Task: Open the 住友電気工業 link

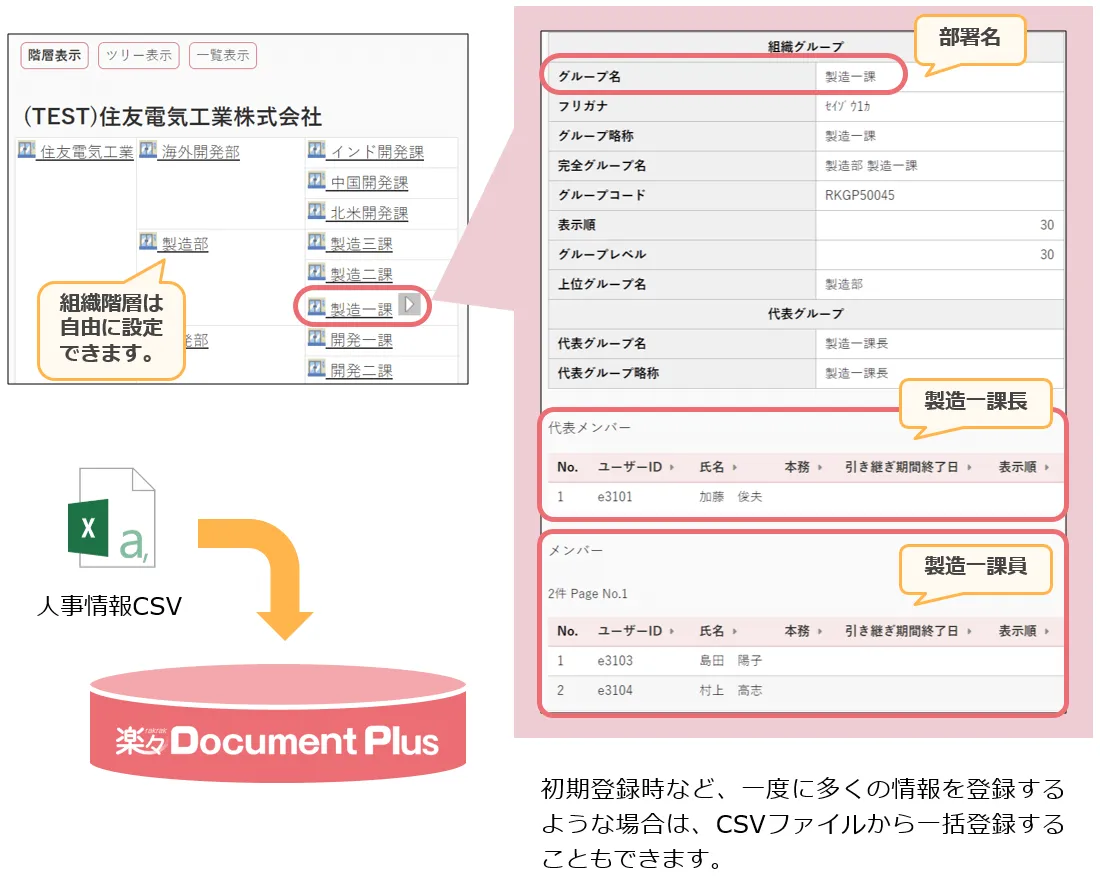Action: (86, 151)
